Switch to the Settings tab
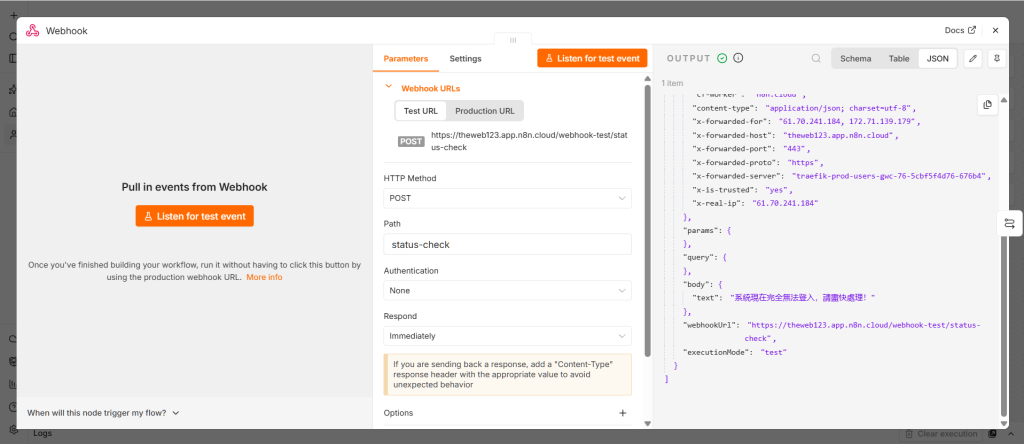 pyautogui.click(x=465, y=58)
